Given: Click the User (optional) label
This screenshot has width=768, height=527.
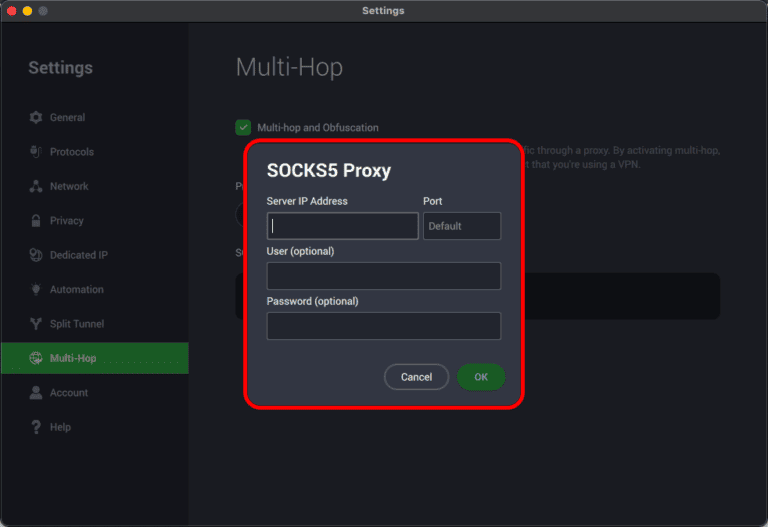Looking at the screenshot, I should click(x=300, y=251).
